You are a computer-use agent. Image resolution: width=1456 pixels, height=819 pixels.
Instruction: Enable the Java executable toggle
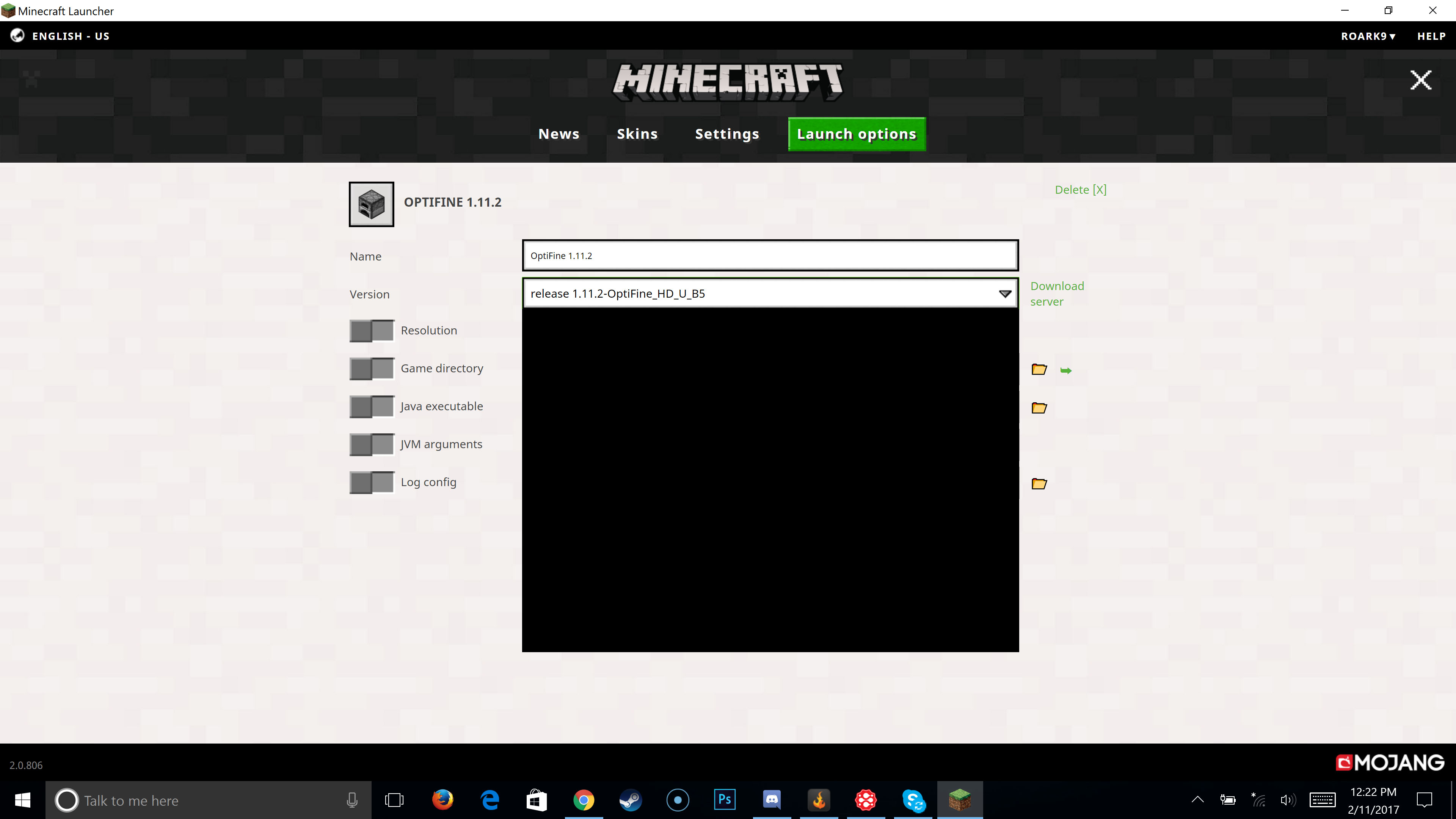[371, 406]
